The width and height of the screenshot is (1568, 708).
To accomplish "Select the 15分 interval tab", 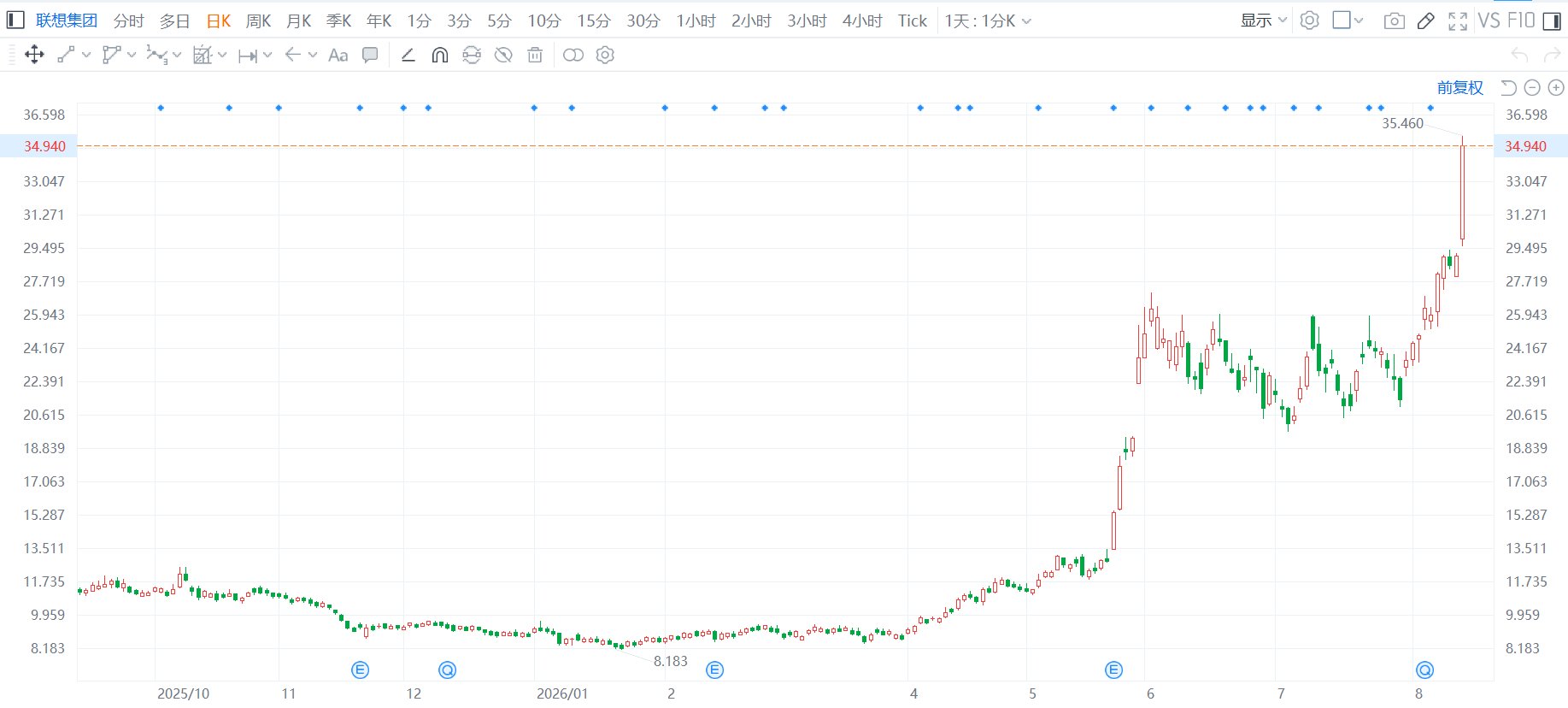I will pos(594,21).
